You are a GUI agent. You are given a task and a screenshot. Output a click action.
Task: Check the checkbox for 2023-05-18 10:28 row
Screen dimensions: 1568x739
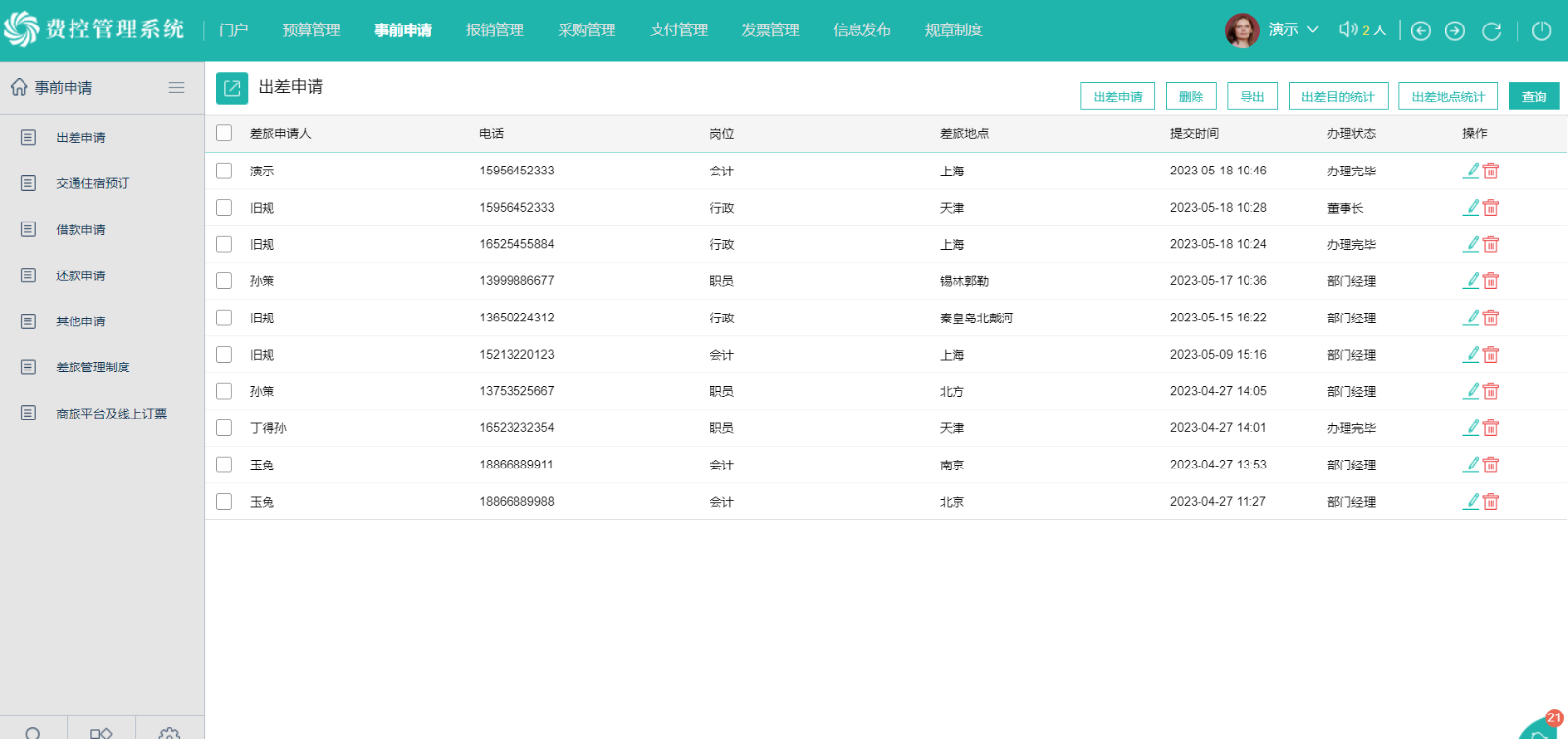[224, 207]
